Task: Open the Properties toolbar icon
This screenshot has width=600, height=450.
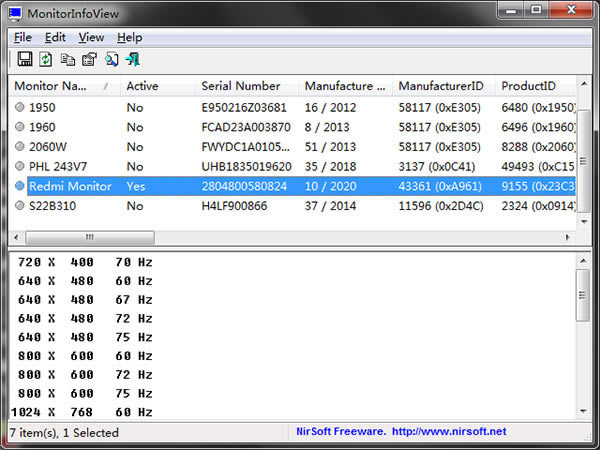Action: point(89,60)
